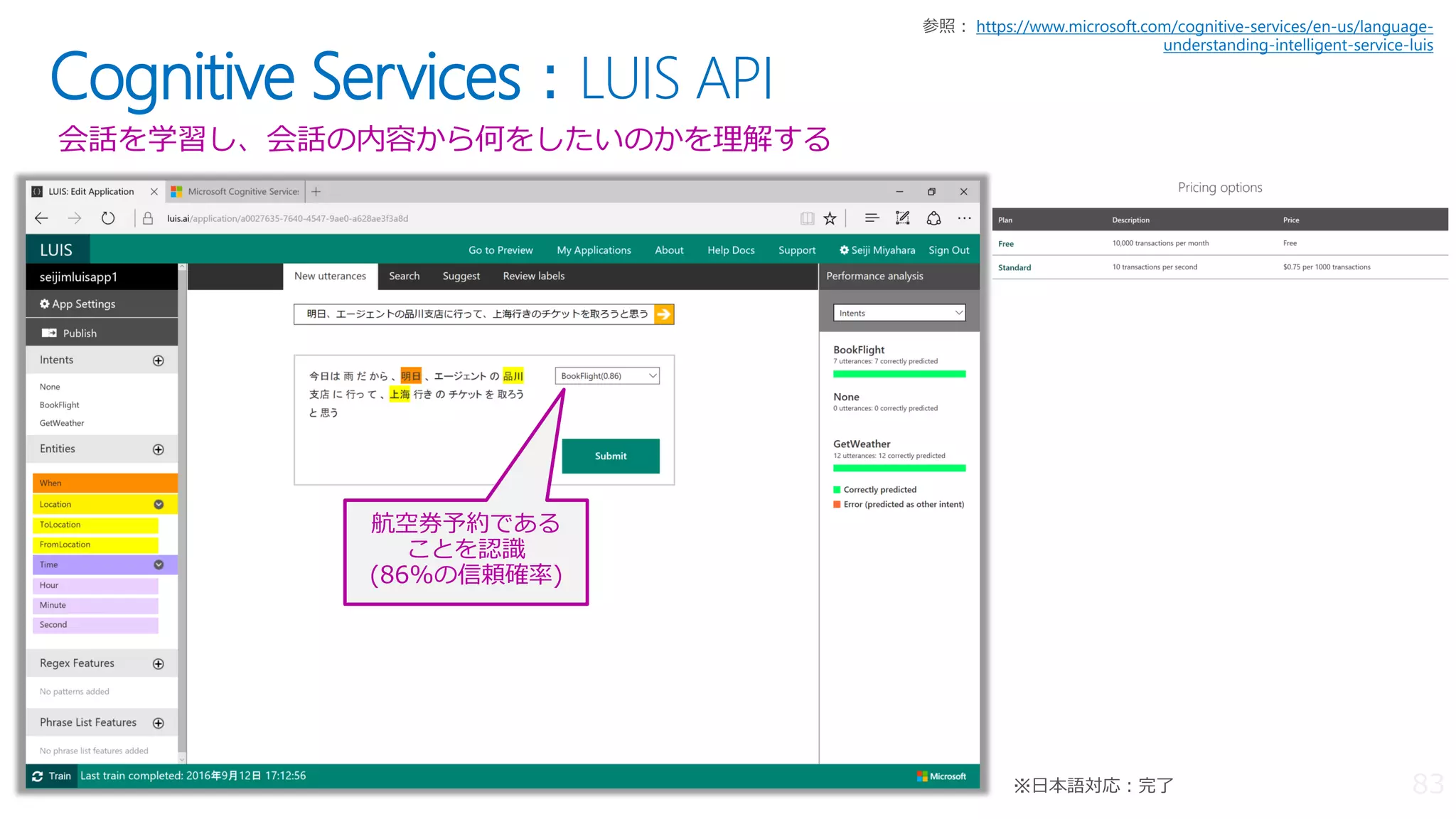
Task: Click the Train refresh icon
Action: 38,776
